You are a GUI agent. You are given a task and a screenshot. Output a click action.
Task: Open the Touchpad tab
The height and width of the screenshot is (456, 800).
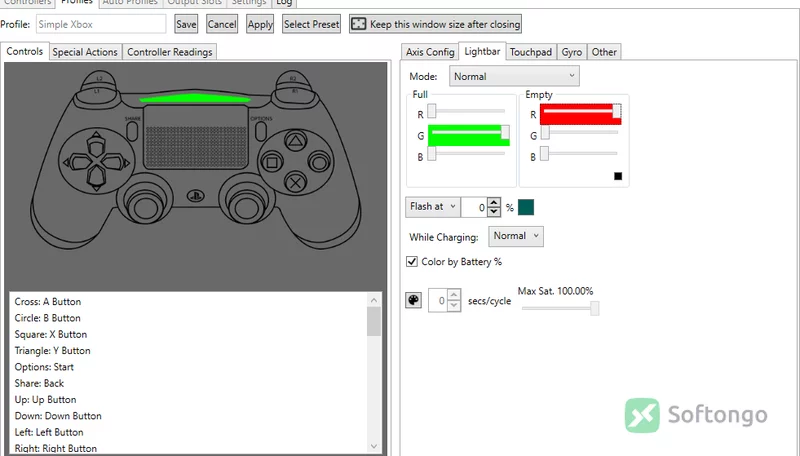click(531, 52)
